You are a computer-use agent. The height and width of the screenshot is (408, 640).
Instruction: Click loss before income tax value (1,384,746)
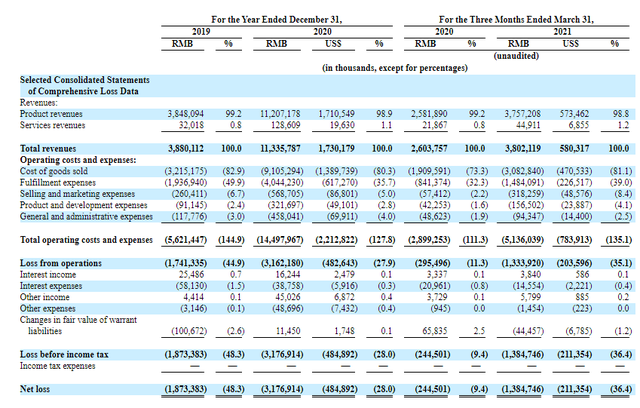523,355
